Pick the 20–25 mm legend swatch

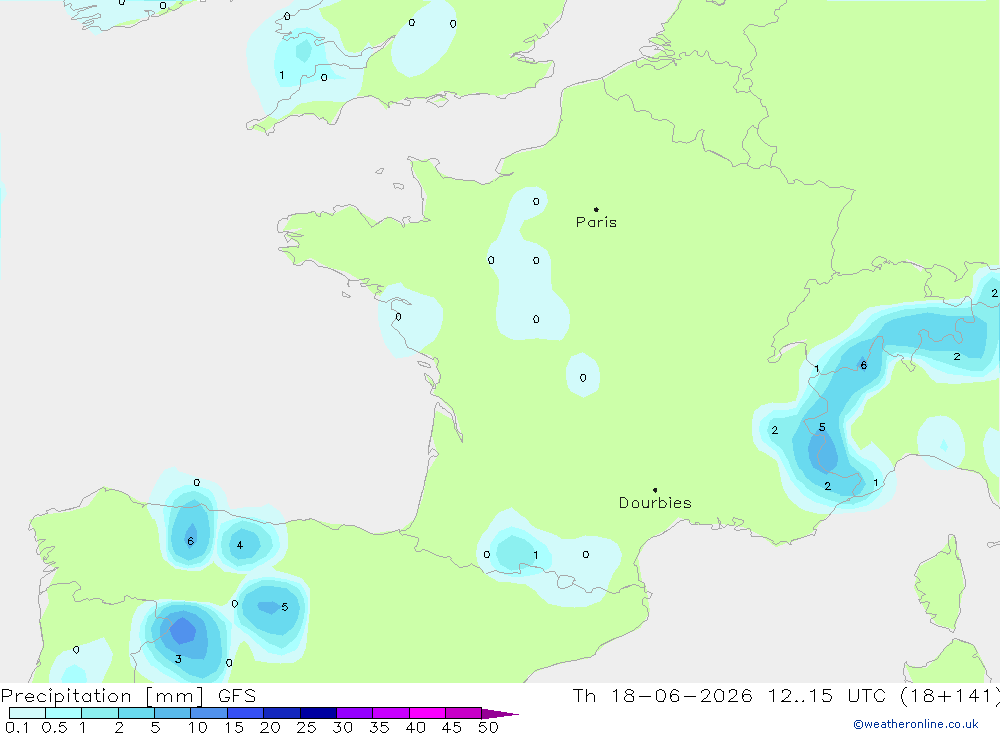pos(281,713)
